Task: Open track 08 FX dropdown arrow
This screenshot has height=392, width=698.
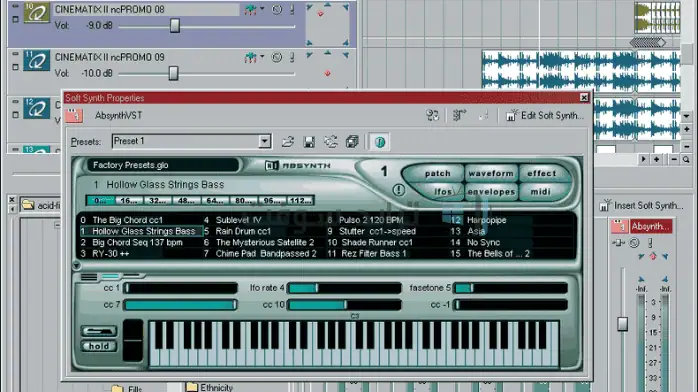Action: [262, 9]
